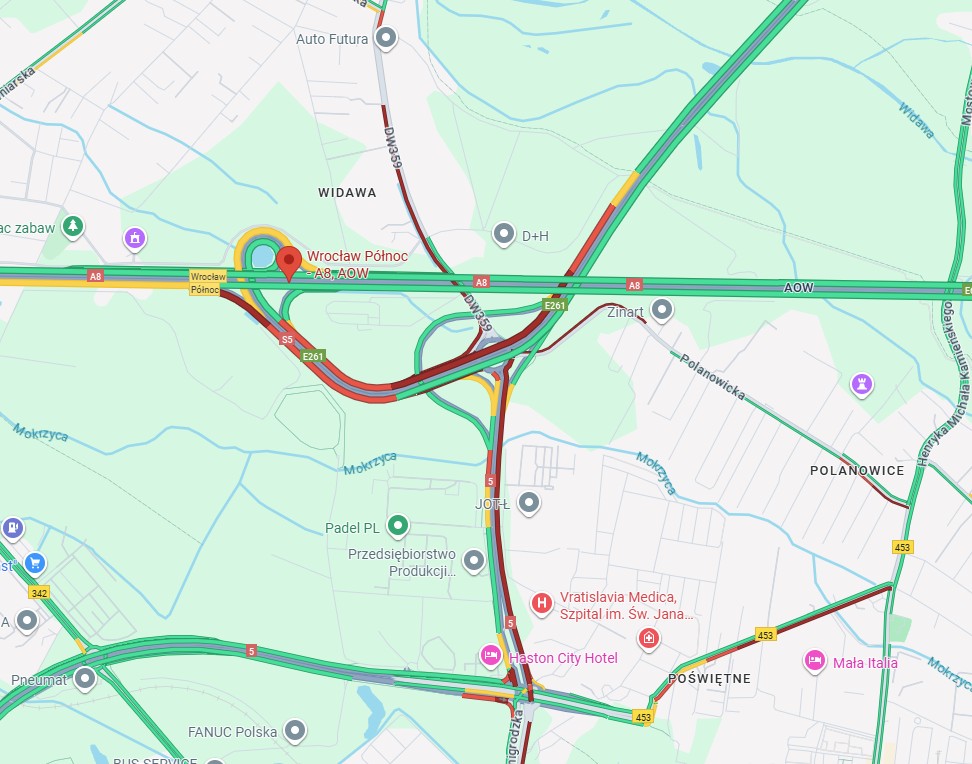Click the red Wrocław Północ location pin
This screenshot has height=764, width=972.
point(288,263)
